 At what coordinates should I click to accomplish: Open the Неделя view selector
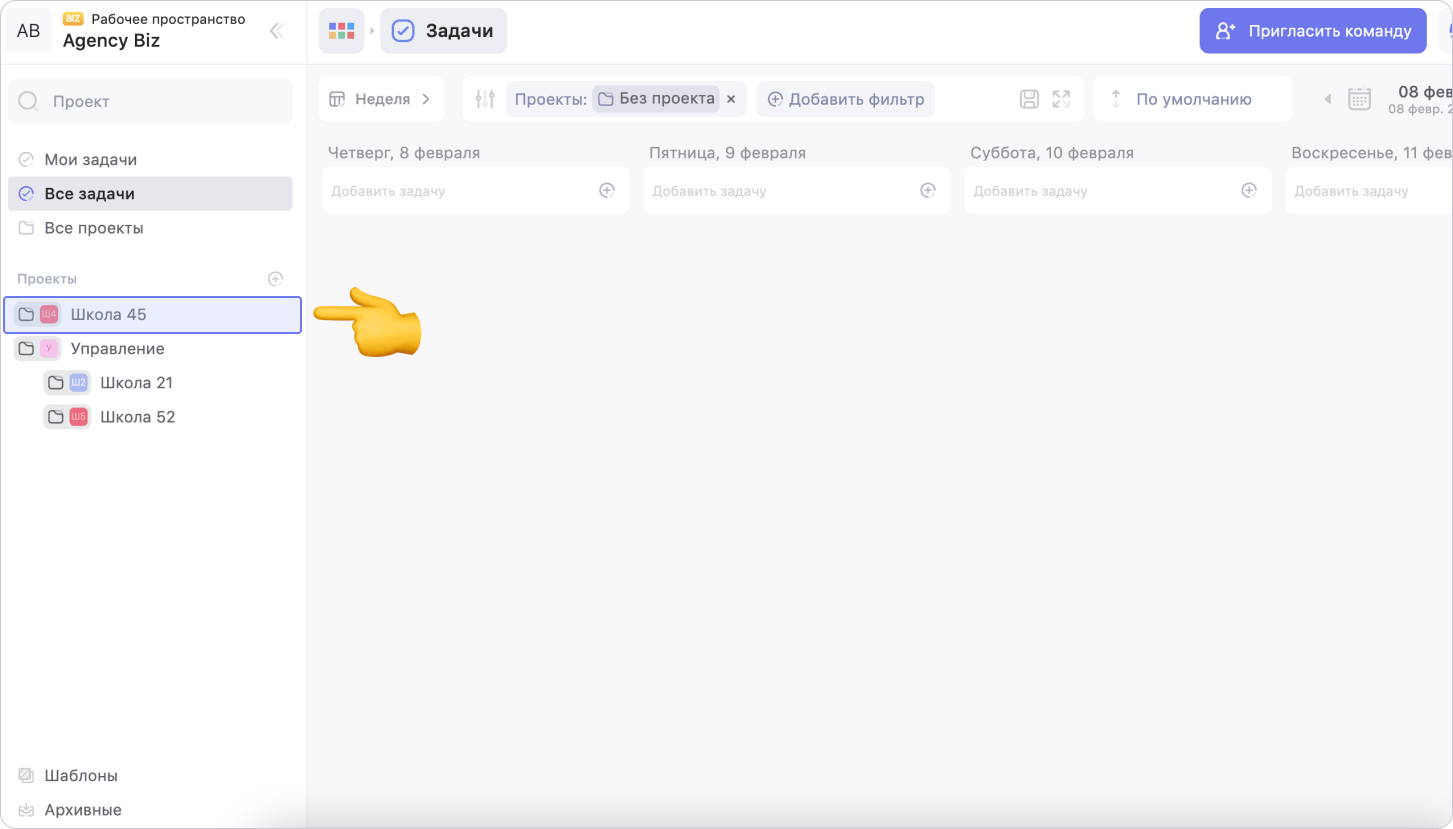[x=380, y=99]
